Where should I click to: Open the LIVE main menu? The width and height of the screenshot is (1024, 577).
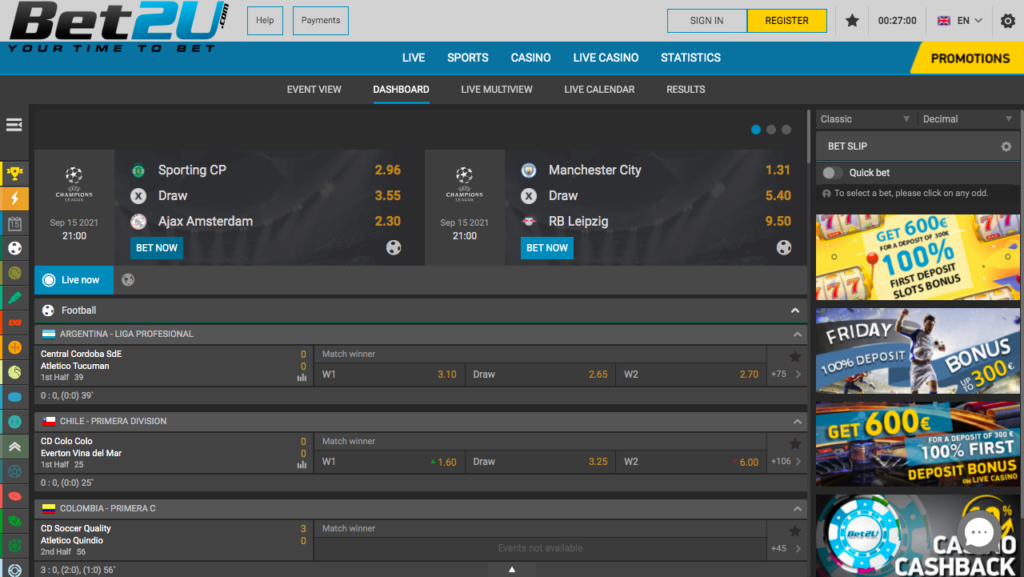tap(413, 57)
